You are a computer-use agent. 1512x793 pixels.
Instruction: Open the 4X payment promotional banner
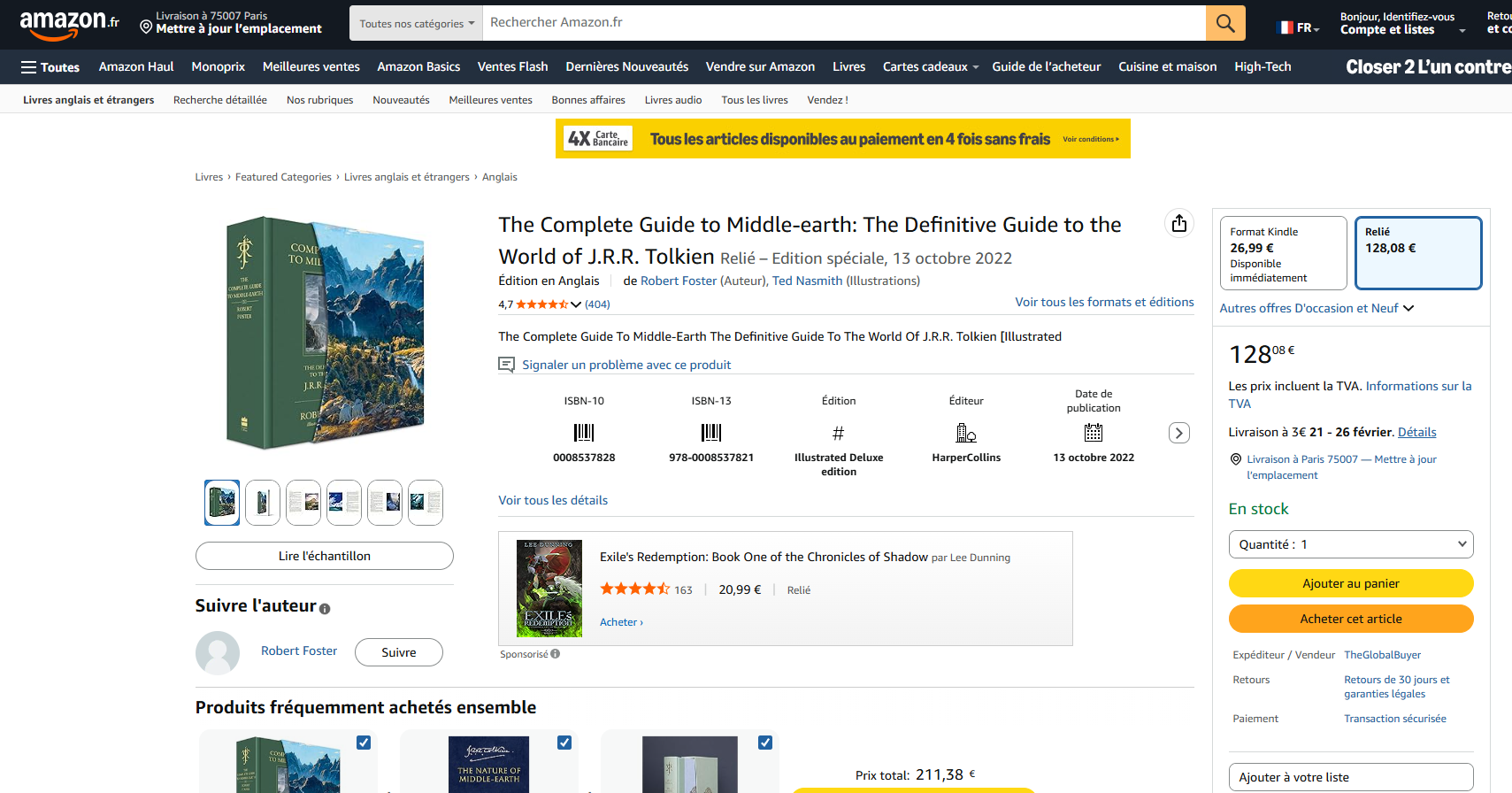843,139
